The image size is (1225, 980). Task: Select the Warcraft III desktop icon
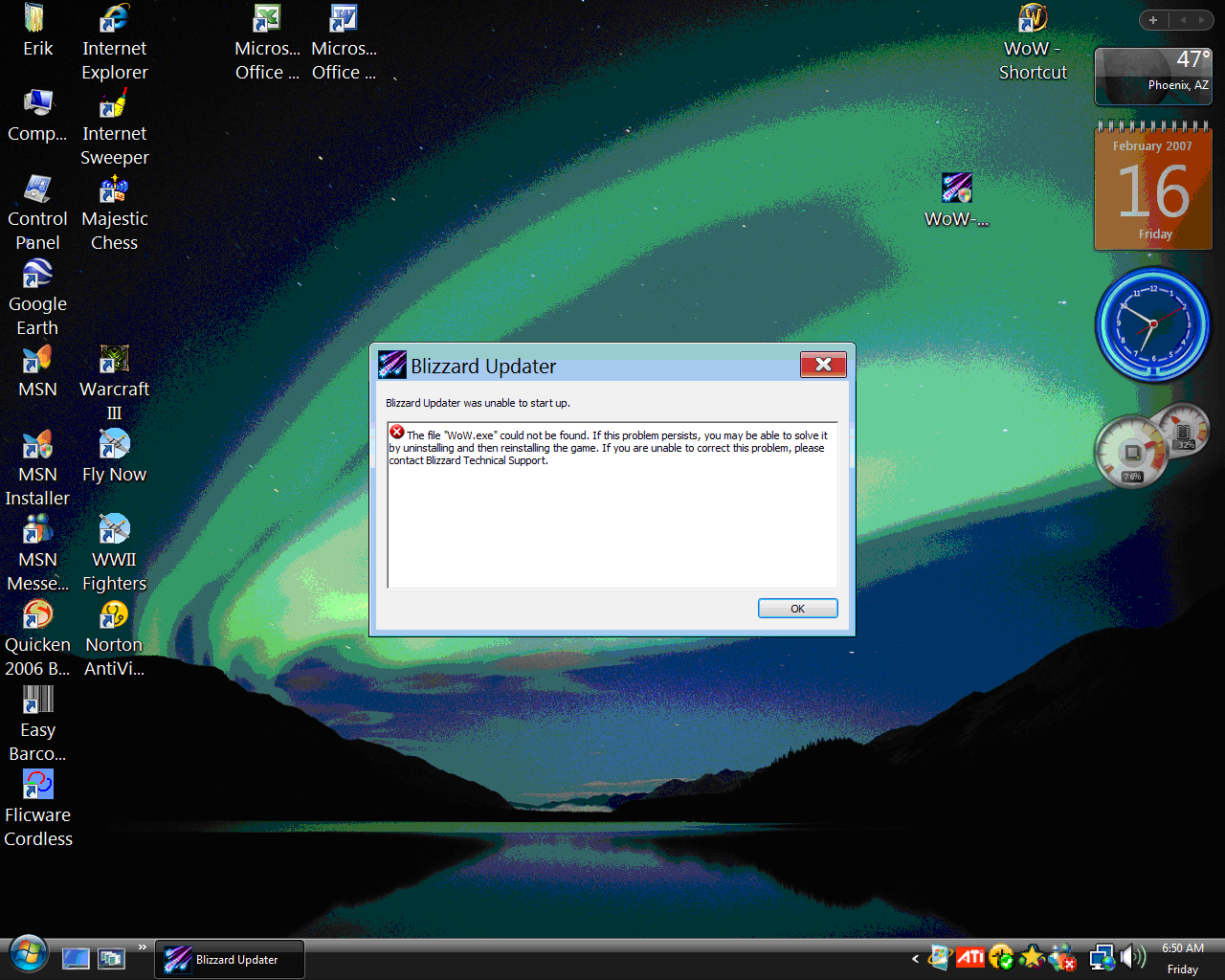click(114, 361)
